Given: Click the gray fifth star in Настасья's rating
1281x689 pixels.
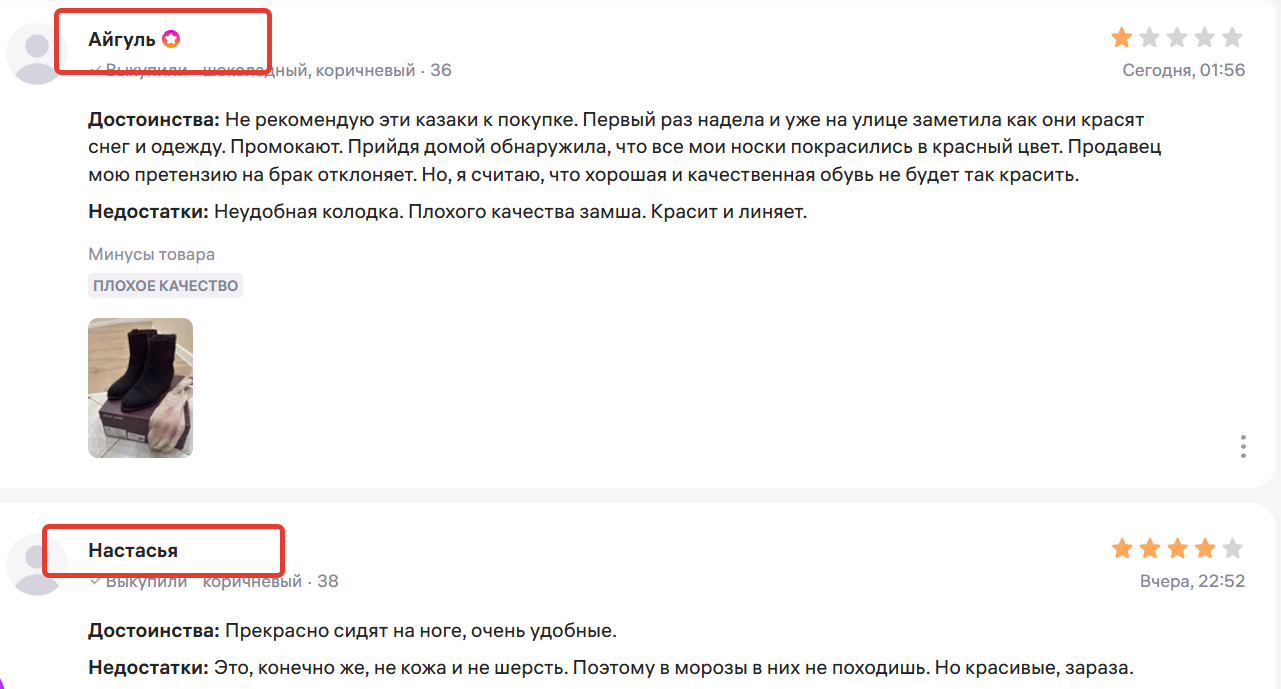Looking at the screenshot, I should pos(1230,548).
